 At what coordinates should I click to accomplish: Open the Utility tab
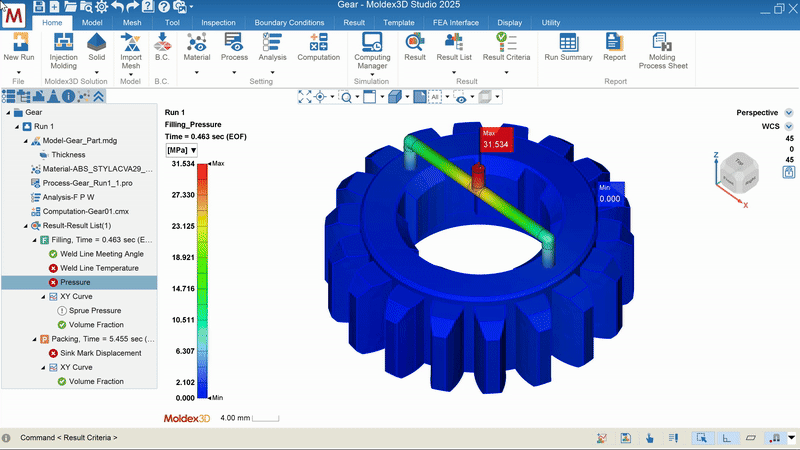tap(551, 22)
